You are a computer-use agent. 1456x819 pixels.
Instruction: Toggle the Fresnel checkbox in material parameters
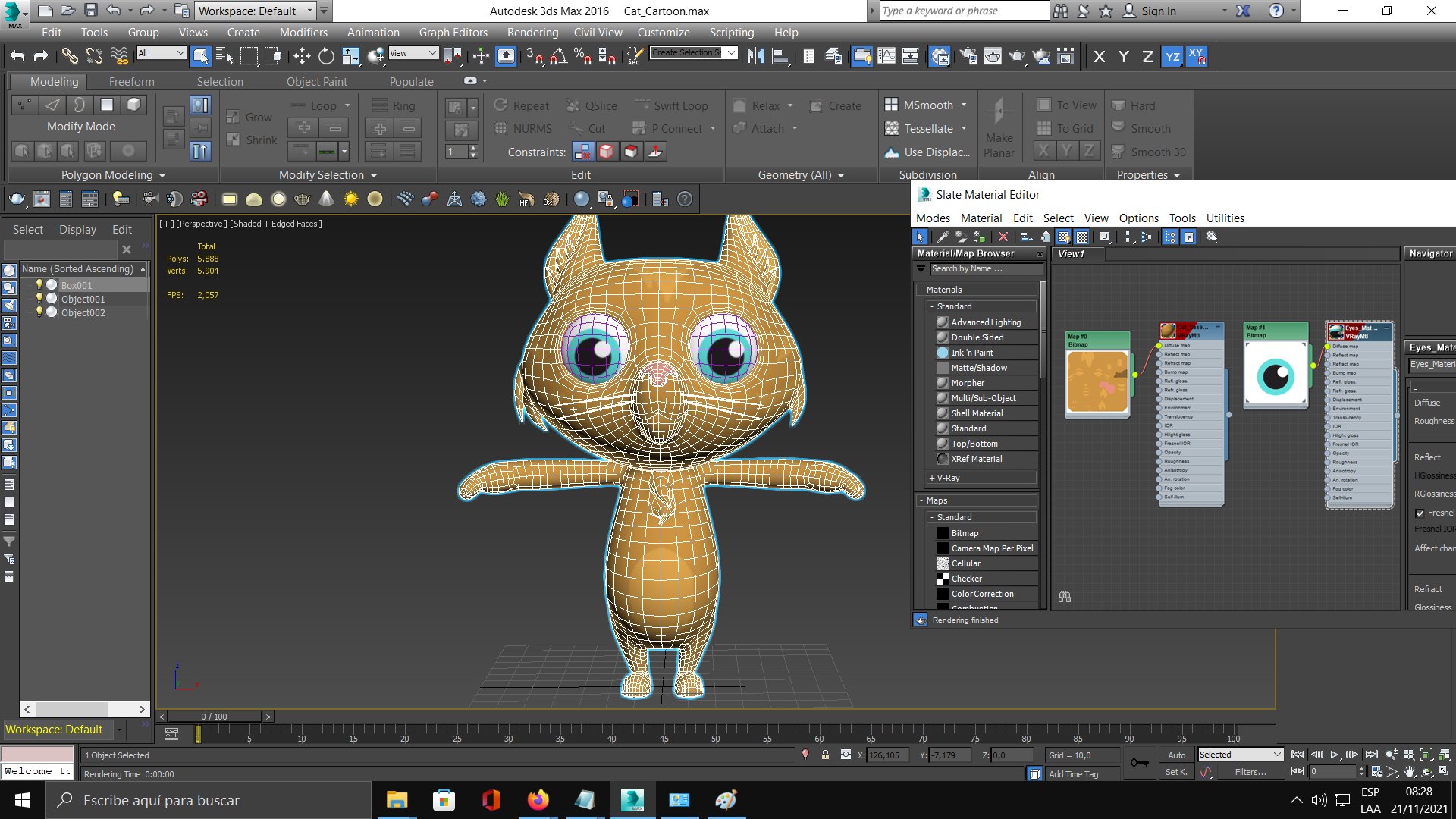coord(1420,513)
